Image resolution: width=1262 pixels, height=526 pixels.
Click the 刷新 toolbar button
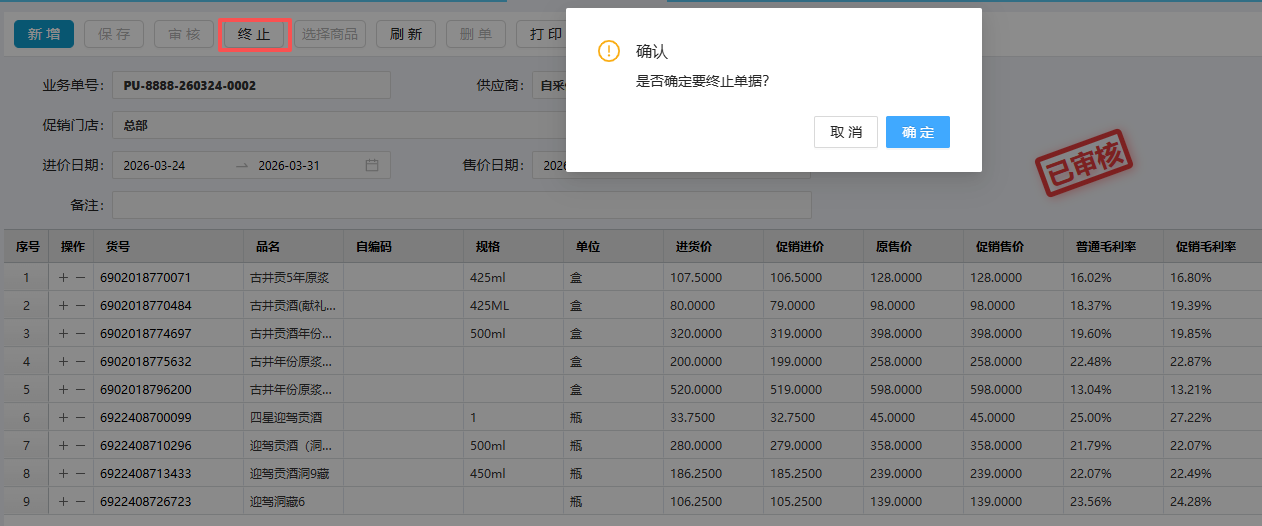click(x=405, y=34)
